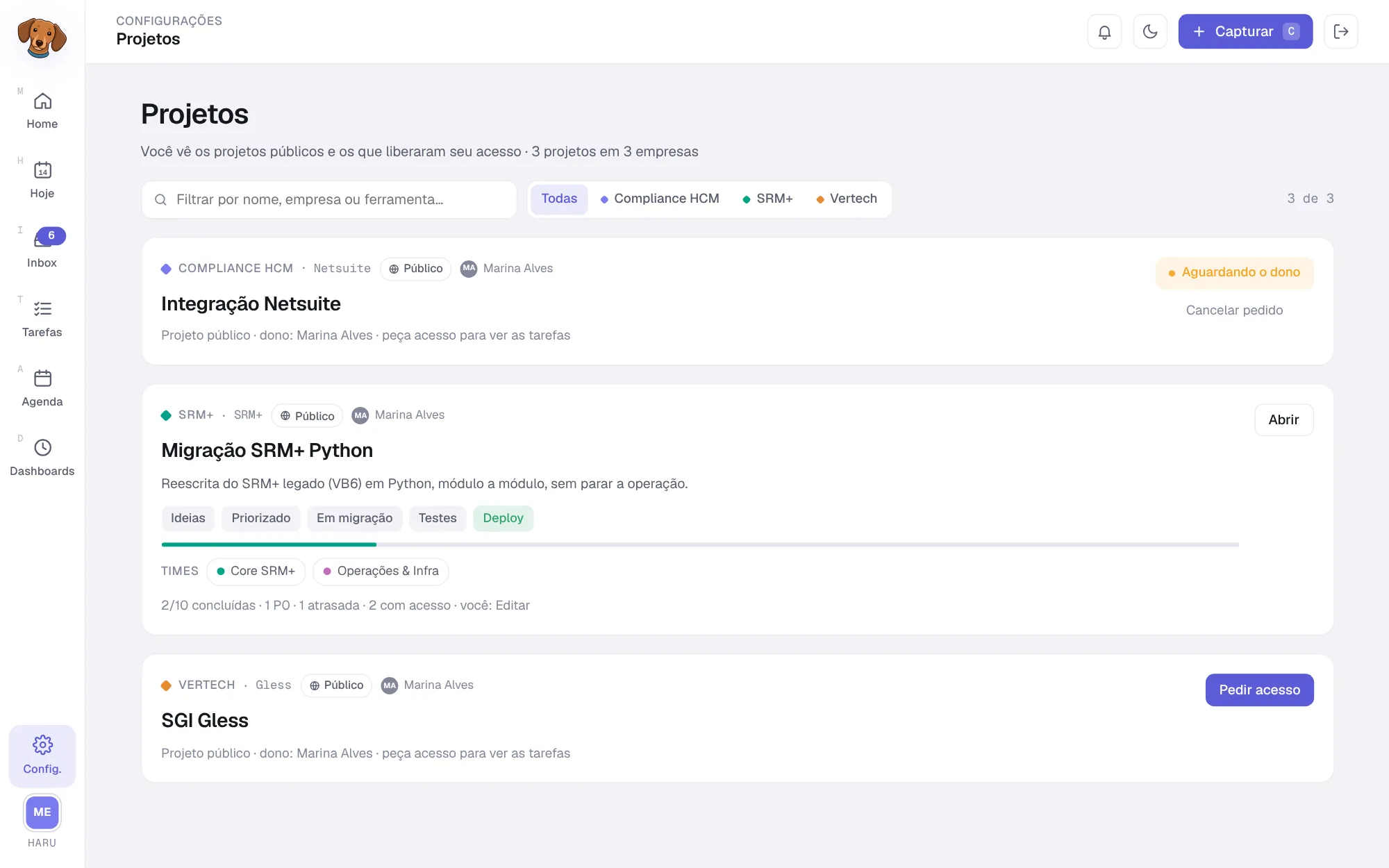Open the Migração SRM+ Python title

tap(267, 451)
